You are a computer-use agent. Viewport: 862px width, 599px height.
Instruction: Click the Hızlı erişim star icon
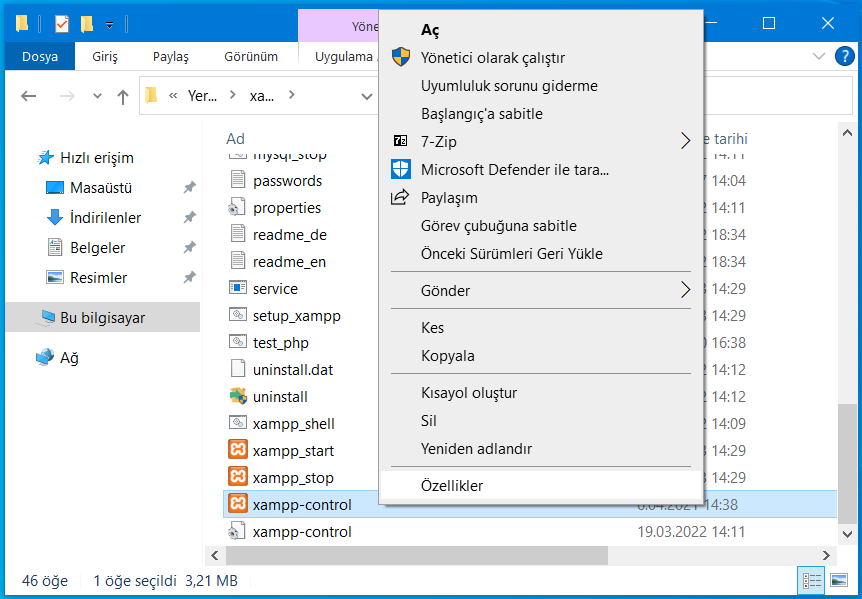pos(45,158)
